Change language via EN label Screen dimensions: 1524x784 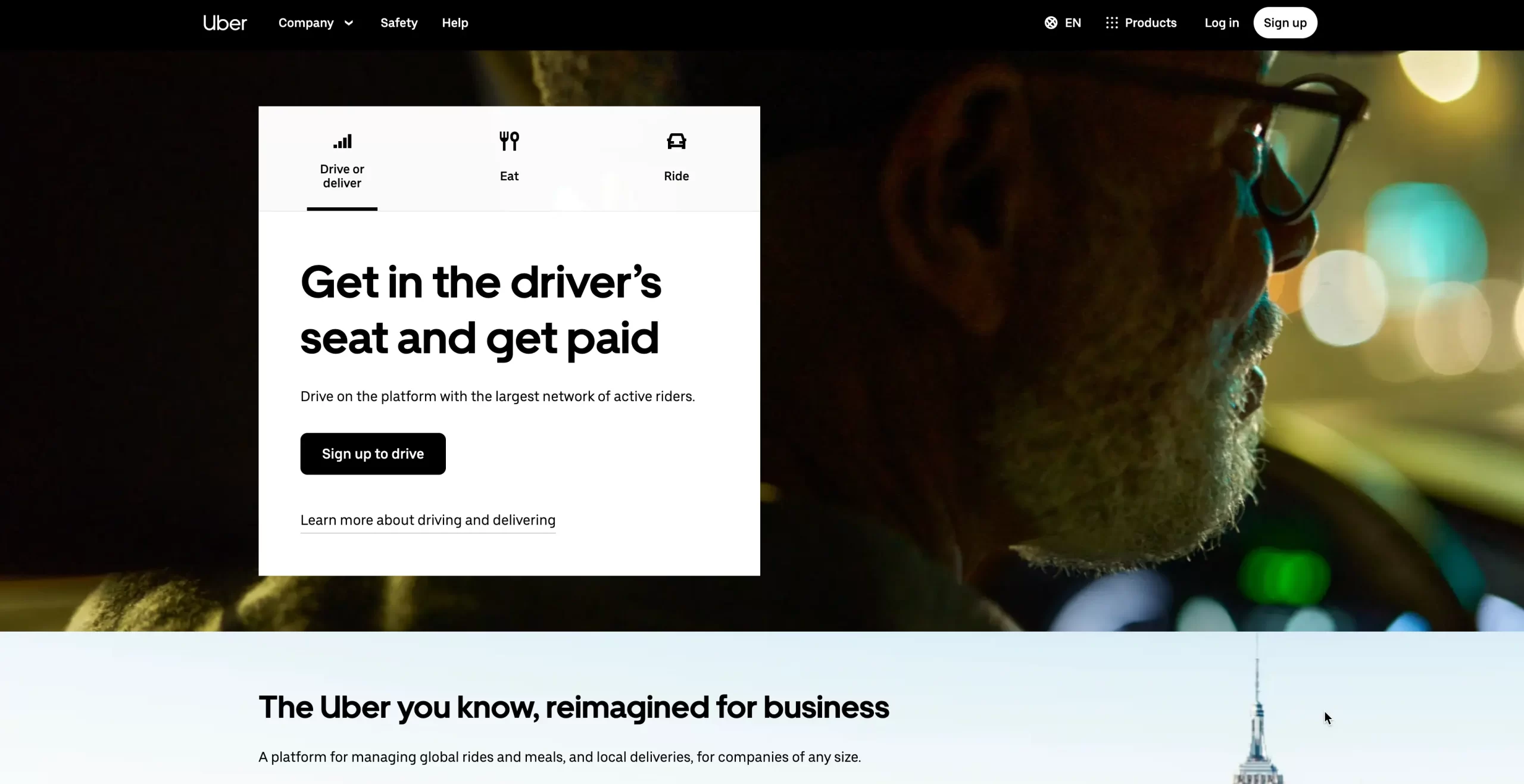(x=1073, y=23)
